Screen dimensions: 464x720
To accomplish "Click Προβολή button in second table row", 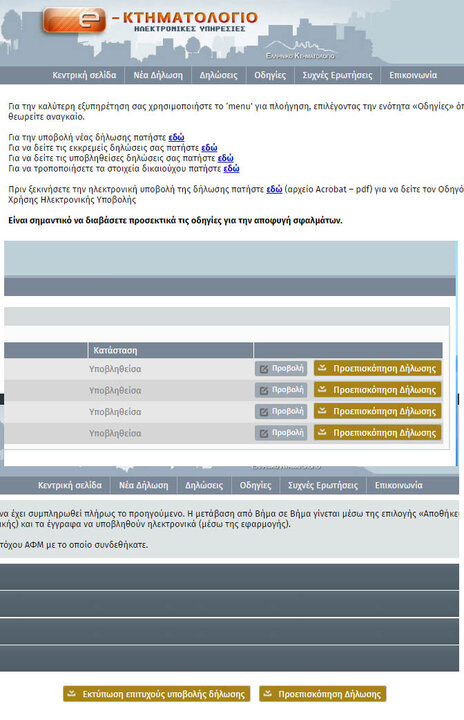I will coord(281,390).
